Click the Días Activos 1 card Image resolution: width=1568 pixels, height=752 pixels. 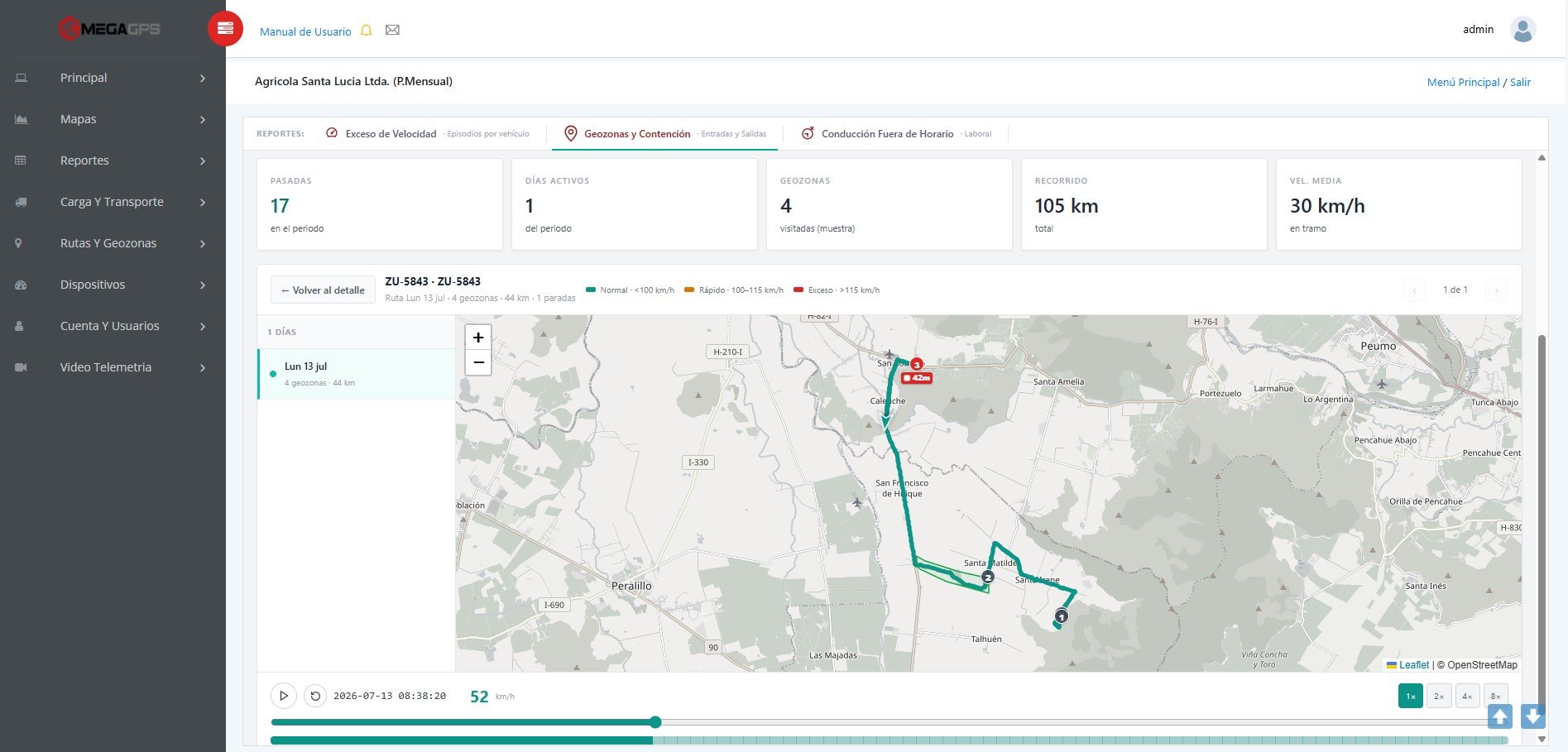[635, 204]
